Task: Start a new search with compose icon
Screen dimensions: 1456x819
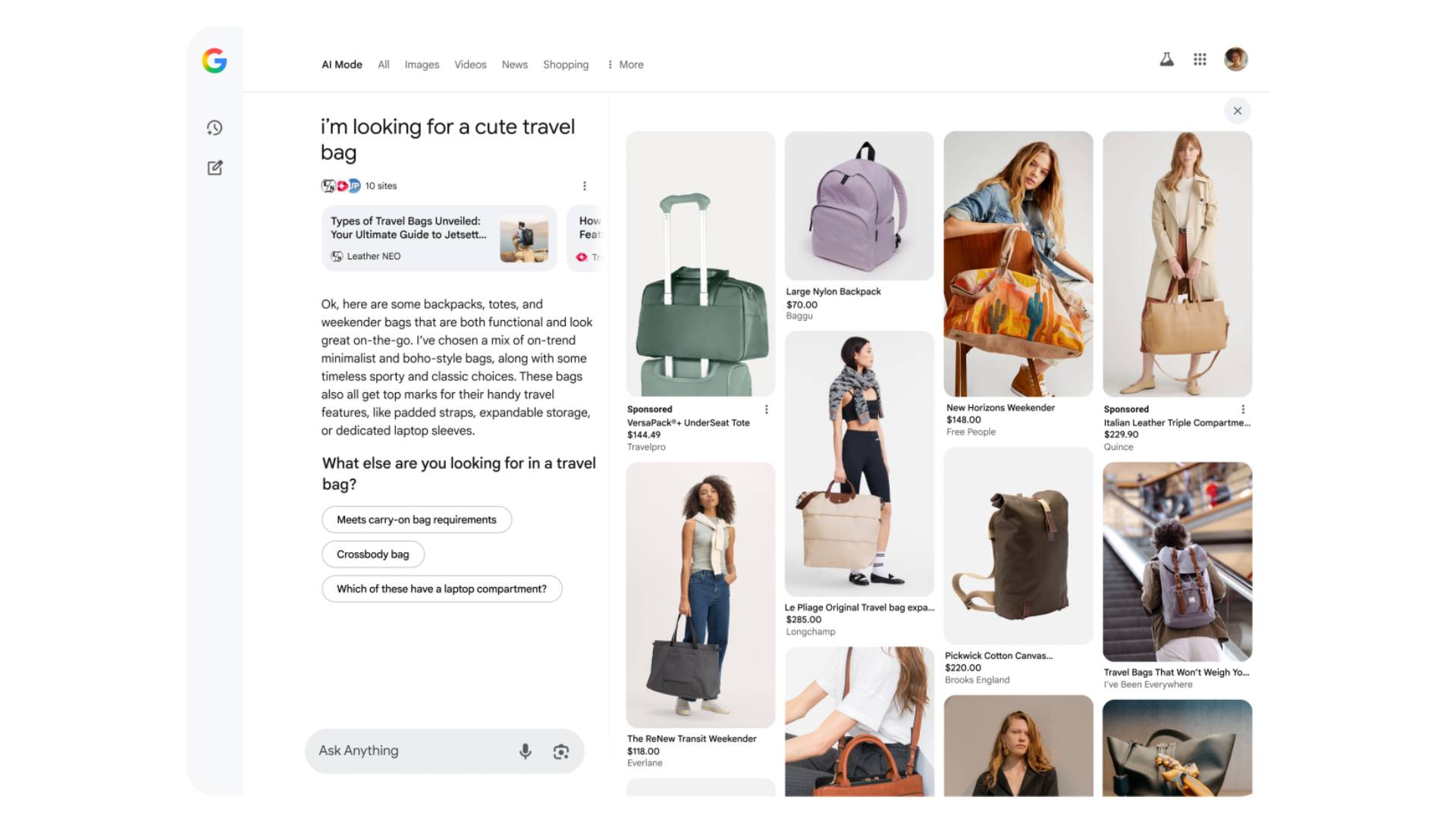Action: 215,168
